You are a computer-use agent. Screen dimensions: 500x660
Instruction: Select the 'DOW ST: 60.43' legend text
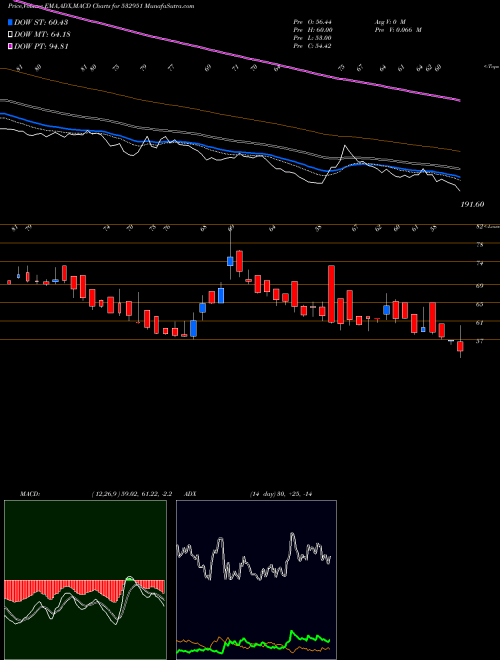41,22
